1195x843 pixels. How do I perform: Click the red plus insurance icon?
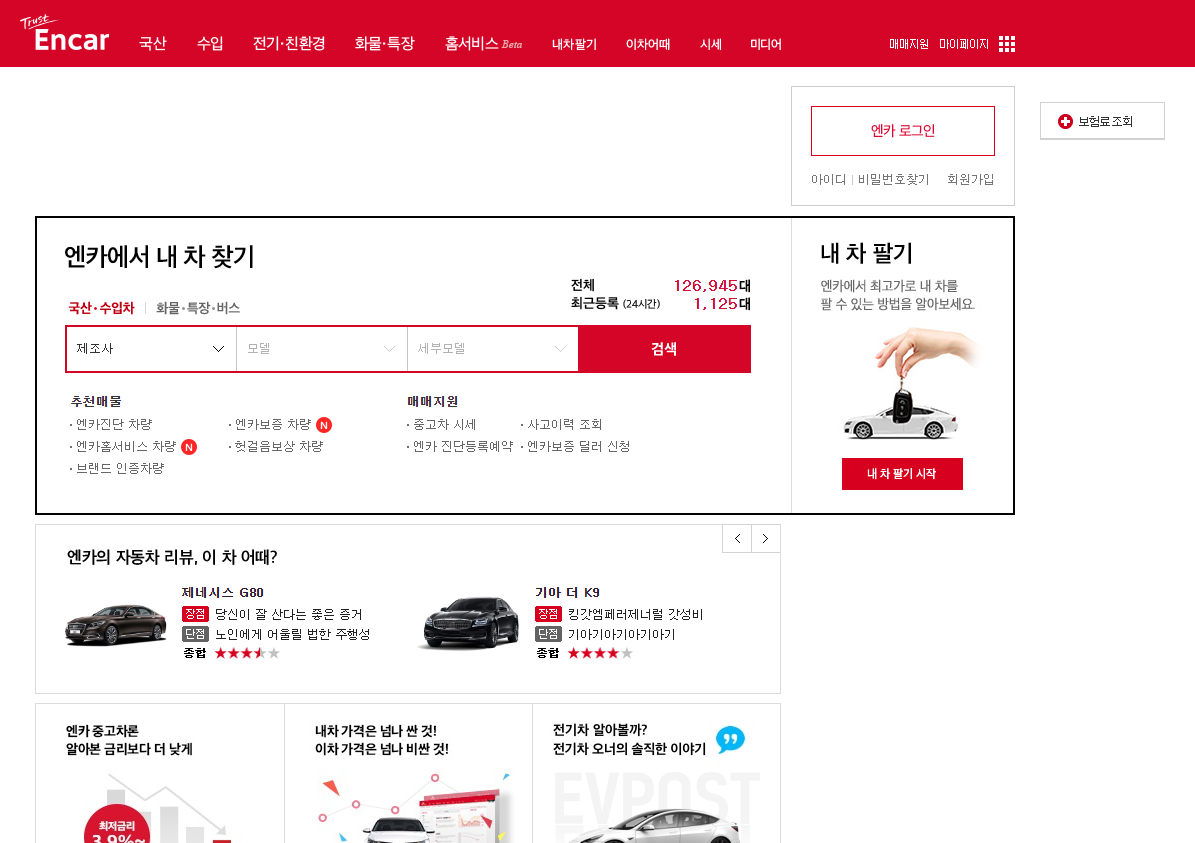coord(1065,121)
